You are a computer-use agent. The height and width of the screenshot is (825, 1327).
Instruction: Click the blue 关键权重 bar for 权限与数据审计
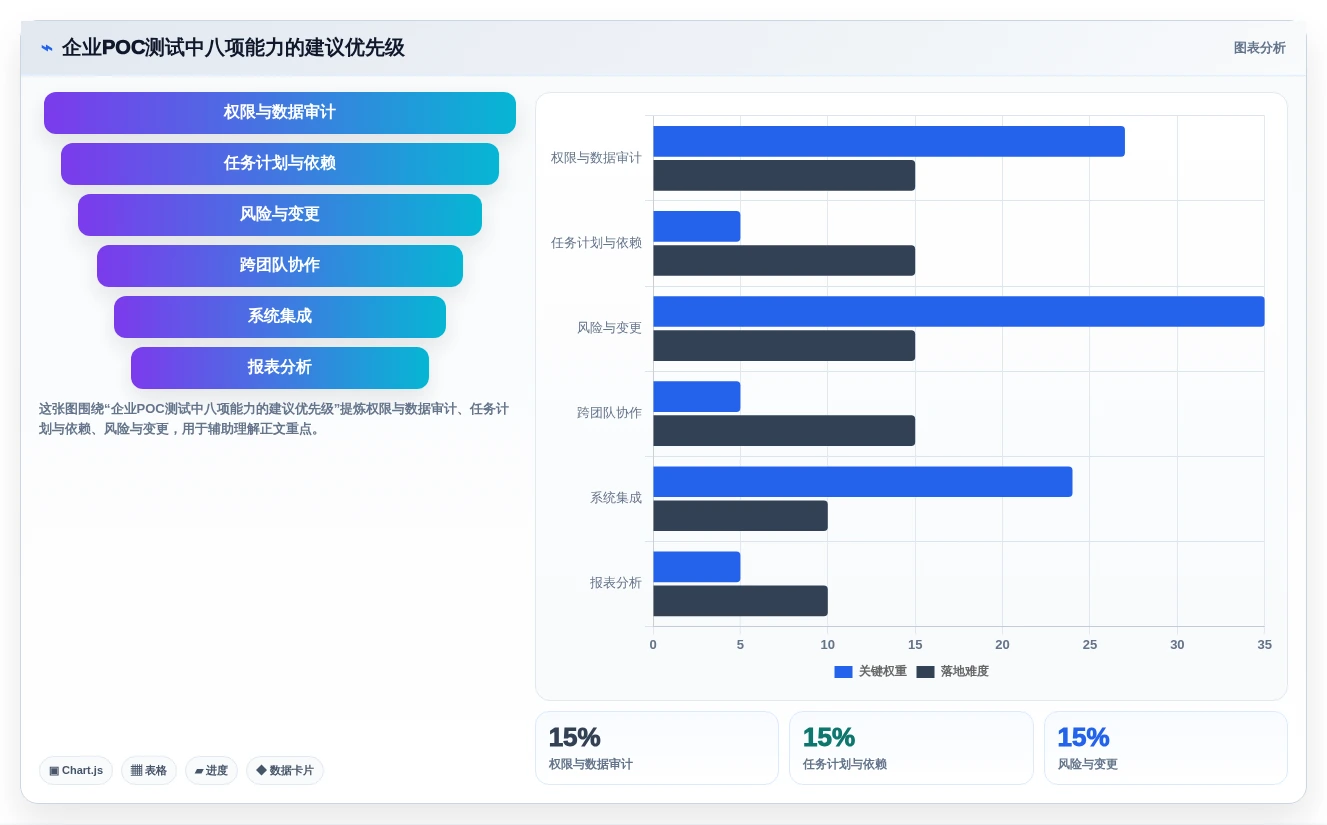[x=889, y=142]
